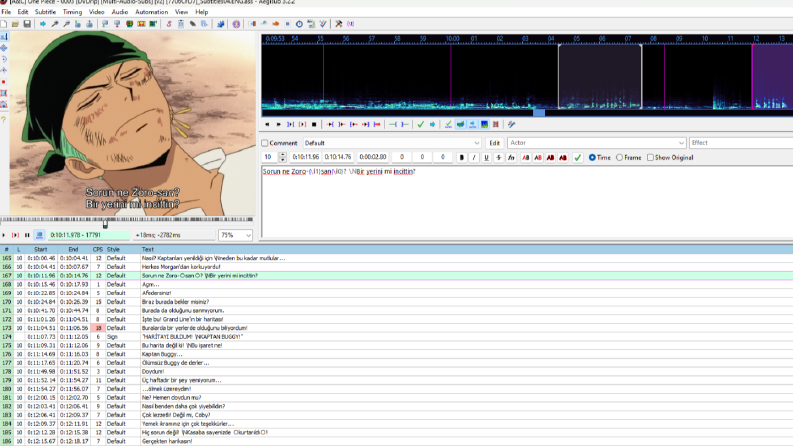
Task: Tick the Comment checkbox
Action: (265, 143)
